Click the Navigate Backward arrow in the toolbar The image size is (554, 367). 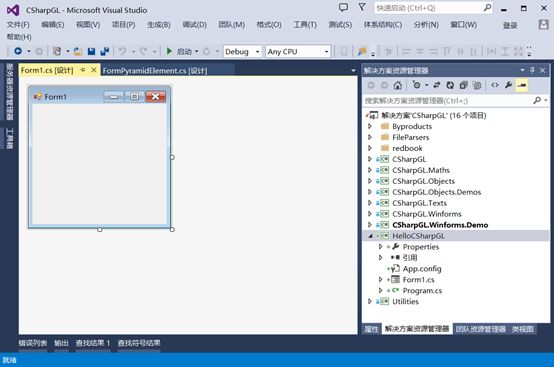[18, 51]
